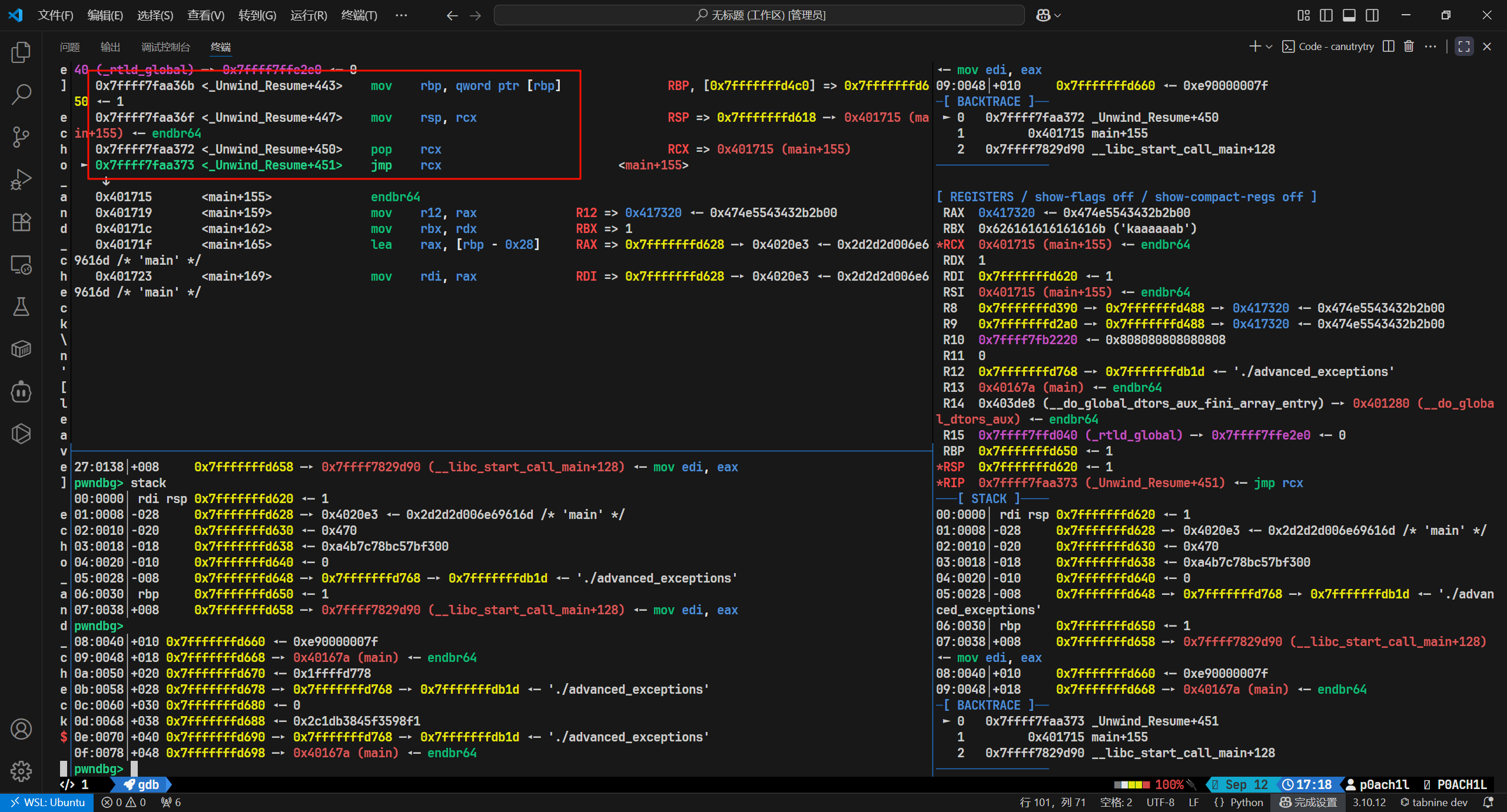Click the WSL: Ubuntu remote indicator
The width and height of the screenshot is (1507, 812).
pos(47,802)
